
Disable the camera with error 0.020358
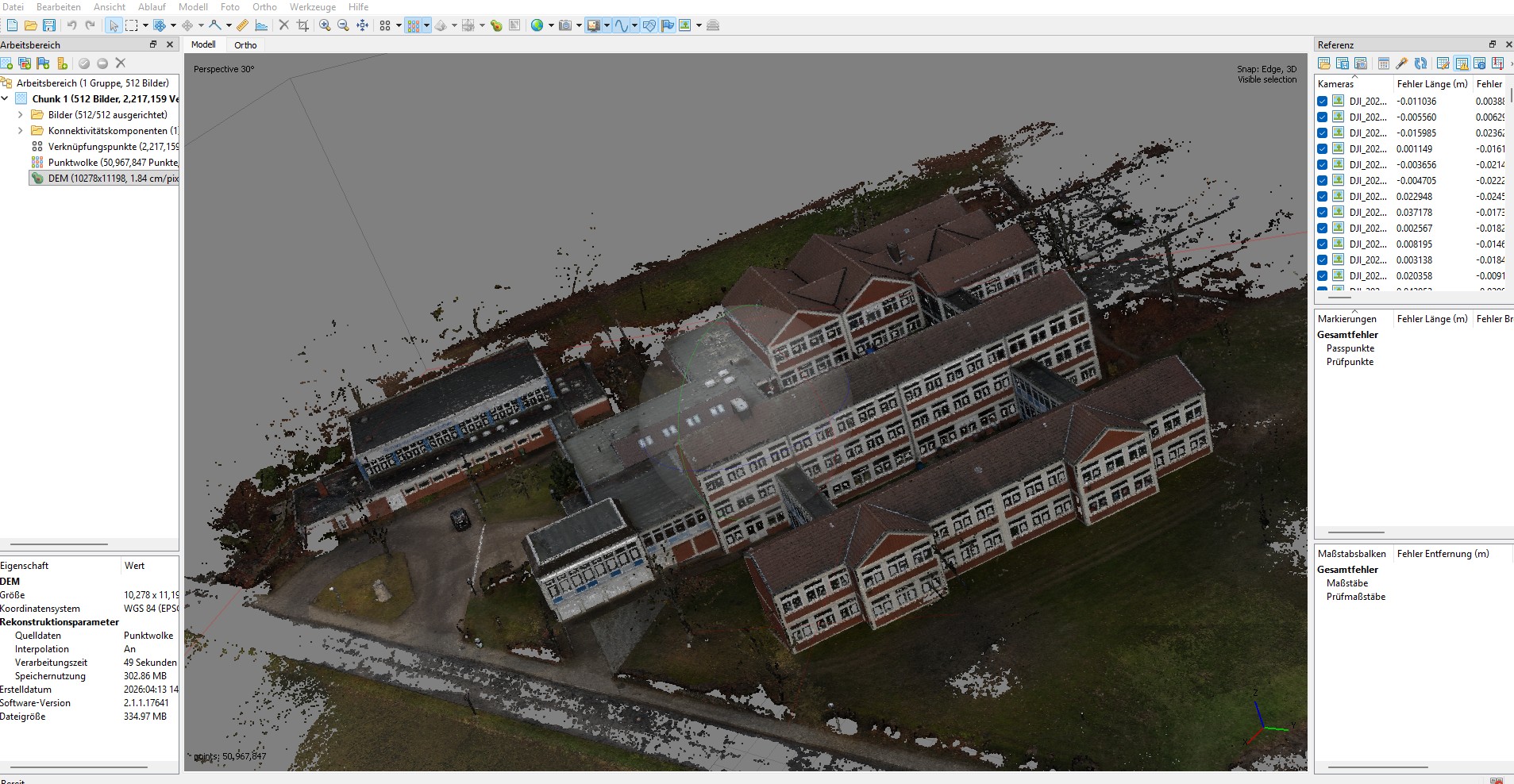click(1322, 276)
